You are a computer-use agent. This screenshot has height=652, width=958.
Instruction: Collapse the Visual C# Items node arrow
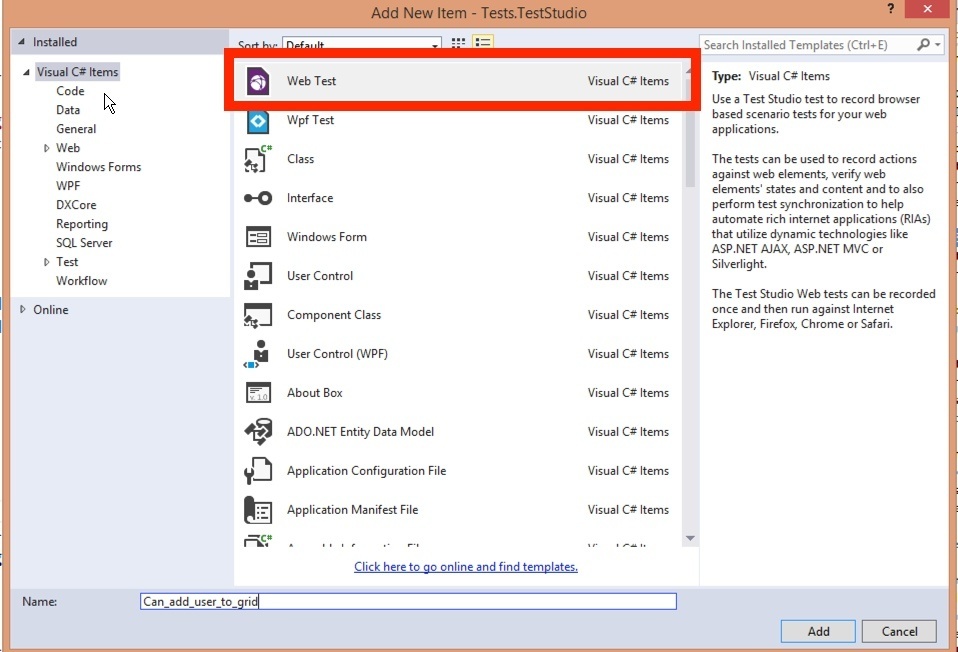(26, 72)
